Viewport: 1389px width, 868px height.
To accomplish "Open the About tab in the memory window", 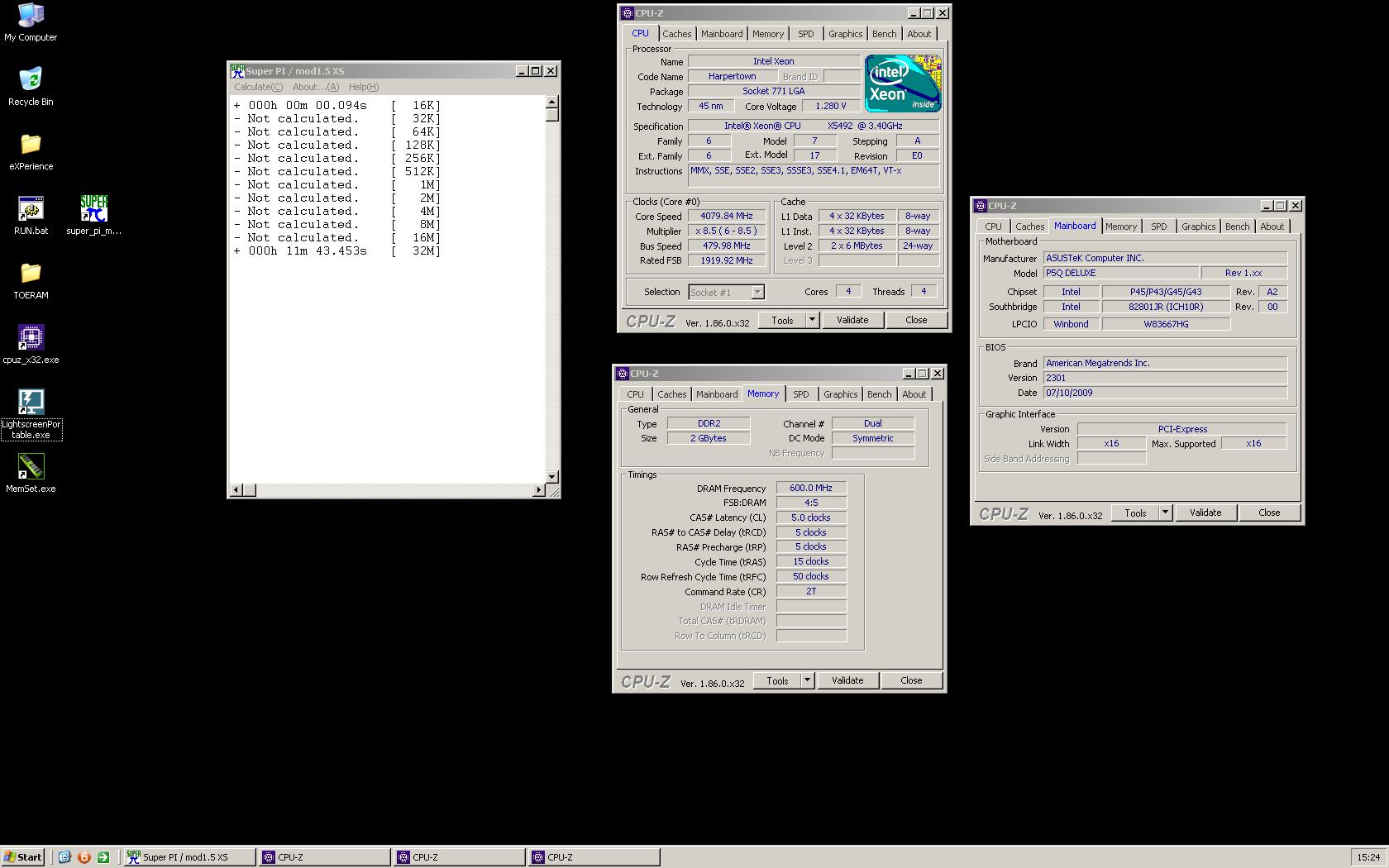I will tap(914, 394).
